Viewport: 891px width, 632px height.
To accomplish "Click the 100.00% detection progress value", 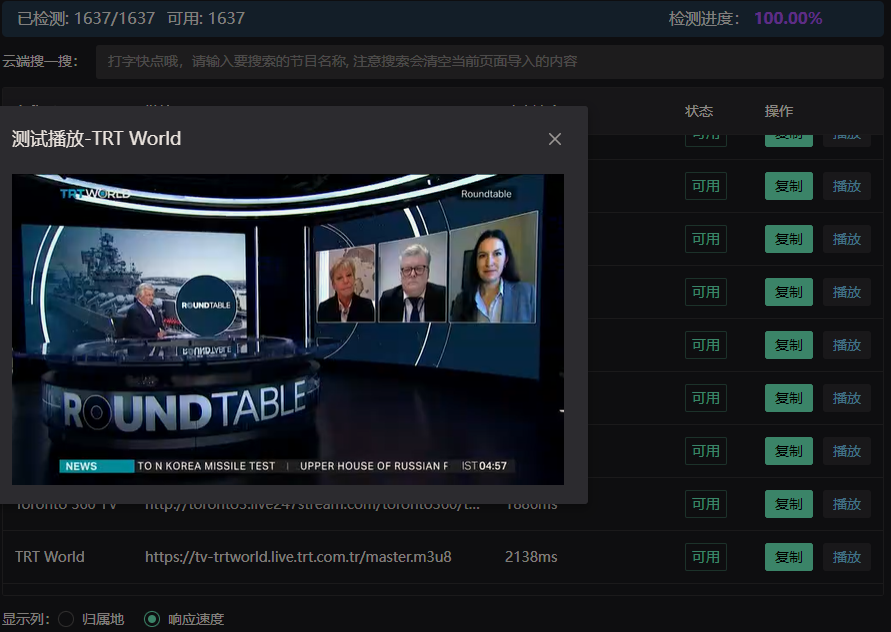I will click(x=788, y=18).
